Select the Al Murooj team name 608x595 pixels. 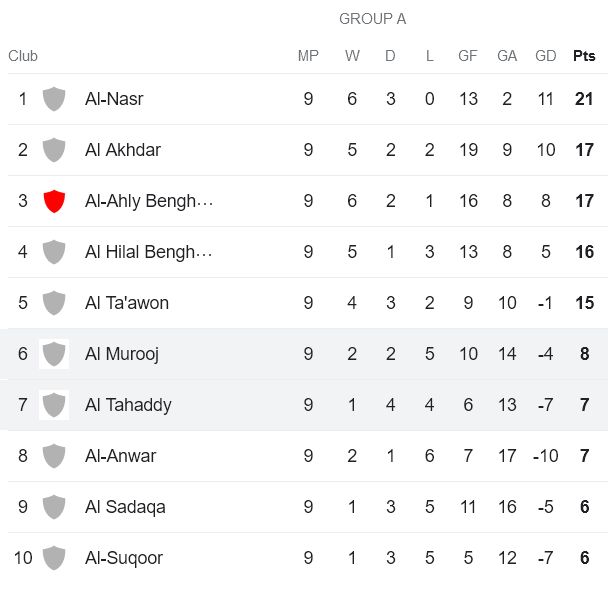[x=122, y=354]
